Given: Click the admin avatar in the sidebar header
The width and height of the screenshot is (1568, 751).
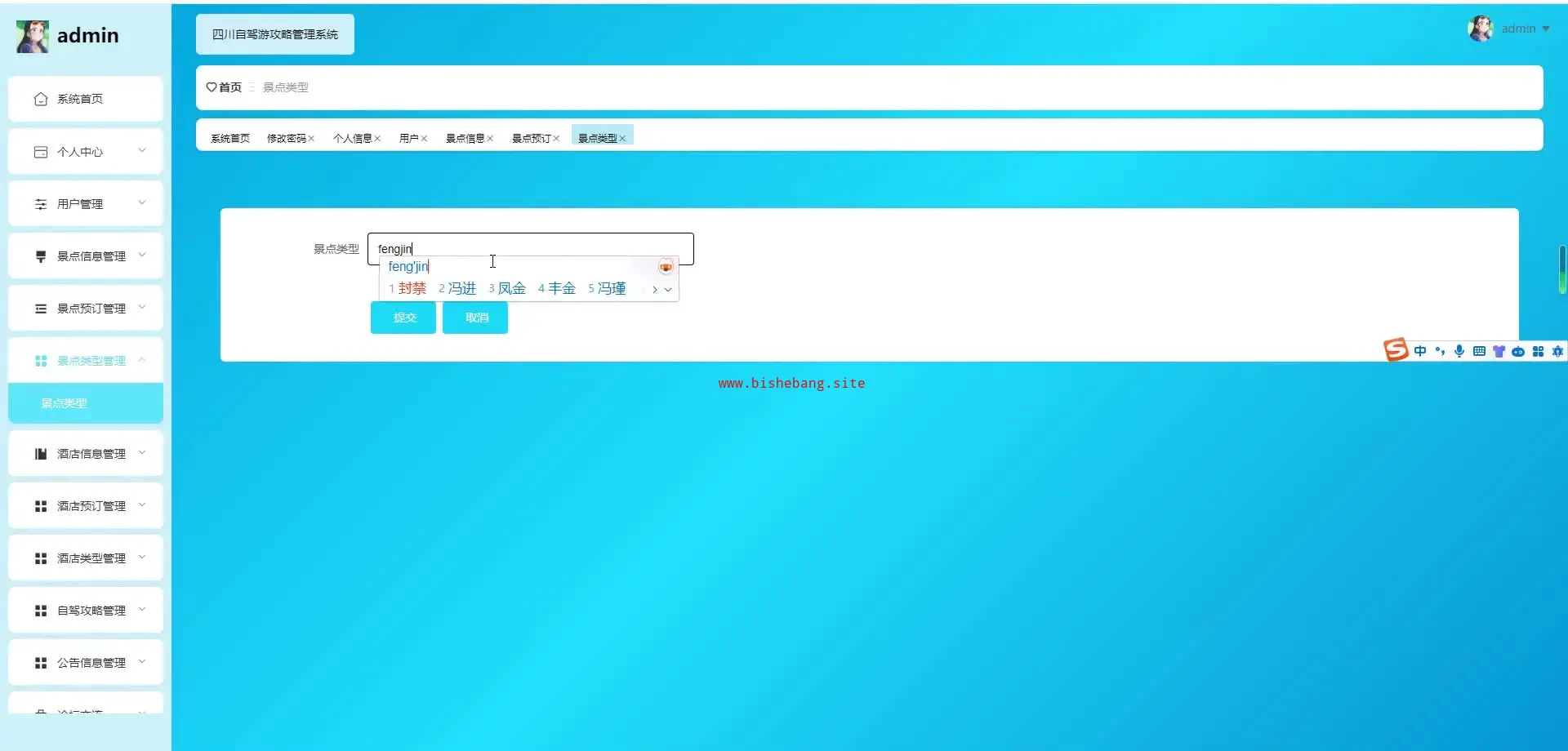Looking at the screenshot, I should (32, 36).
